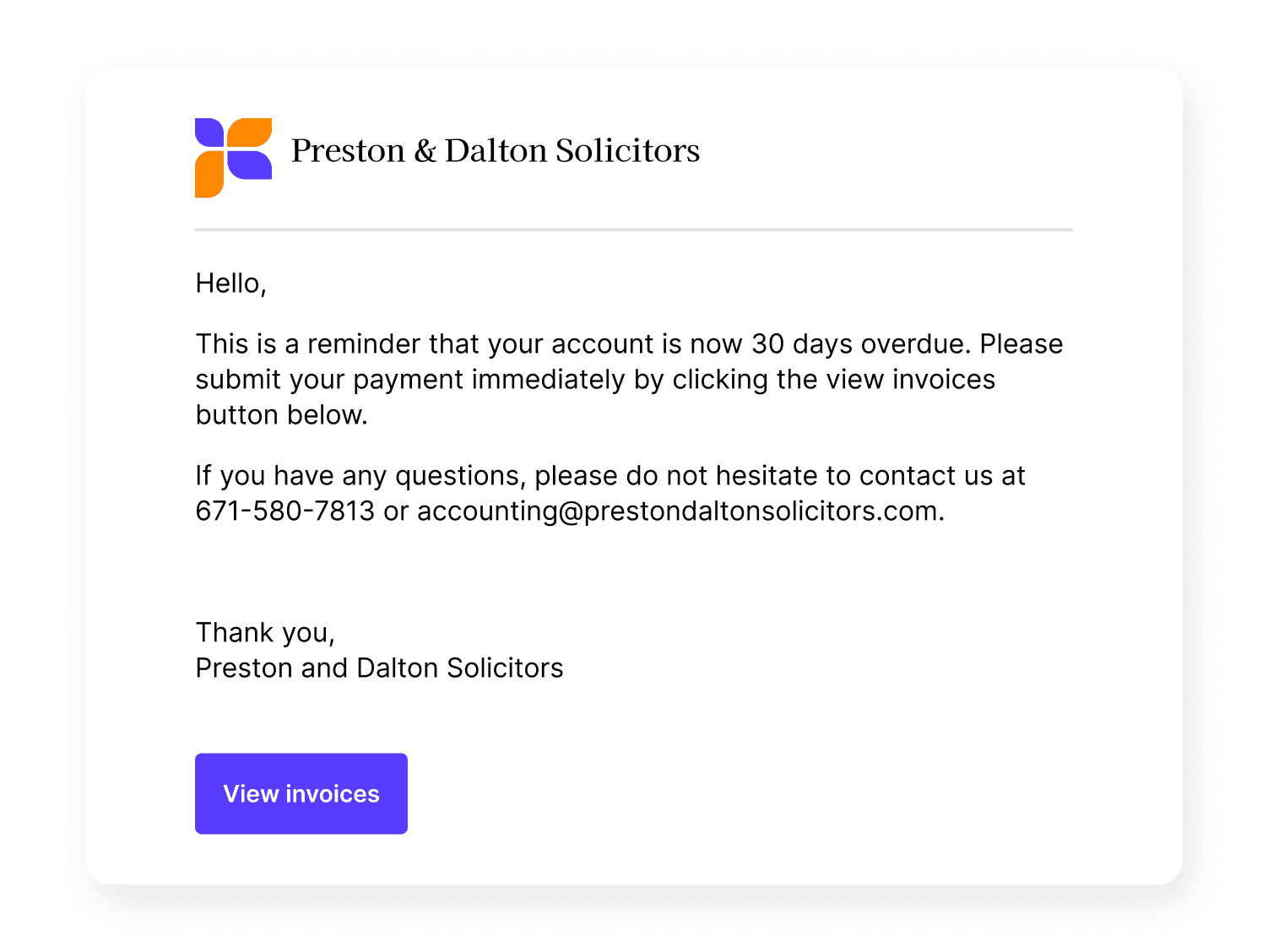The height and width of the screenshot is (952, 1268).
Task: Click the "Hello," greeting line
Action: tap(230, 284)
